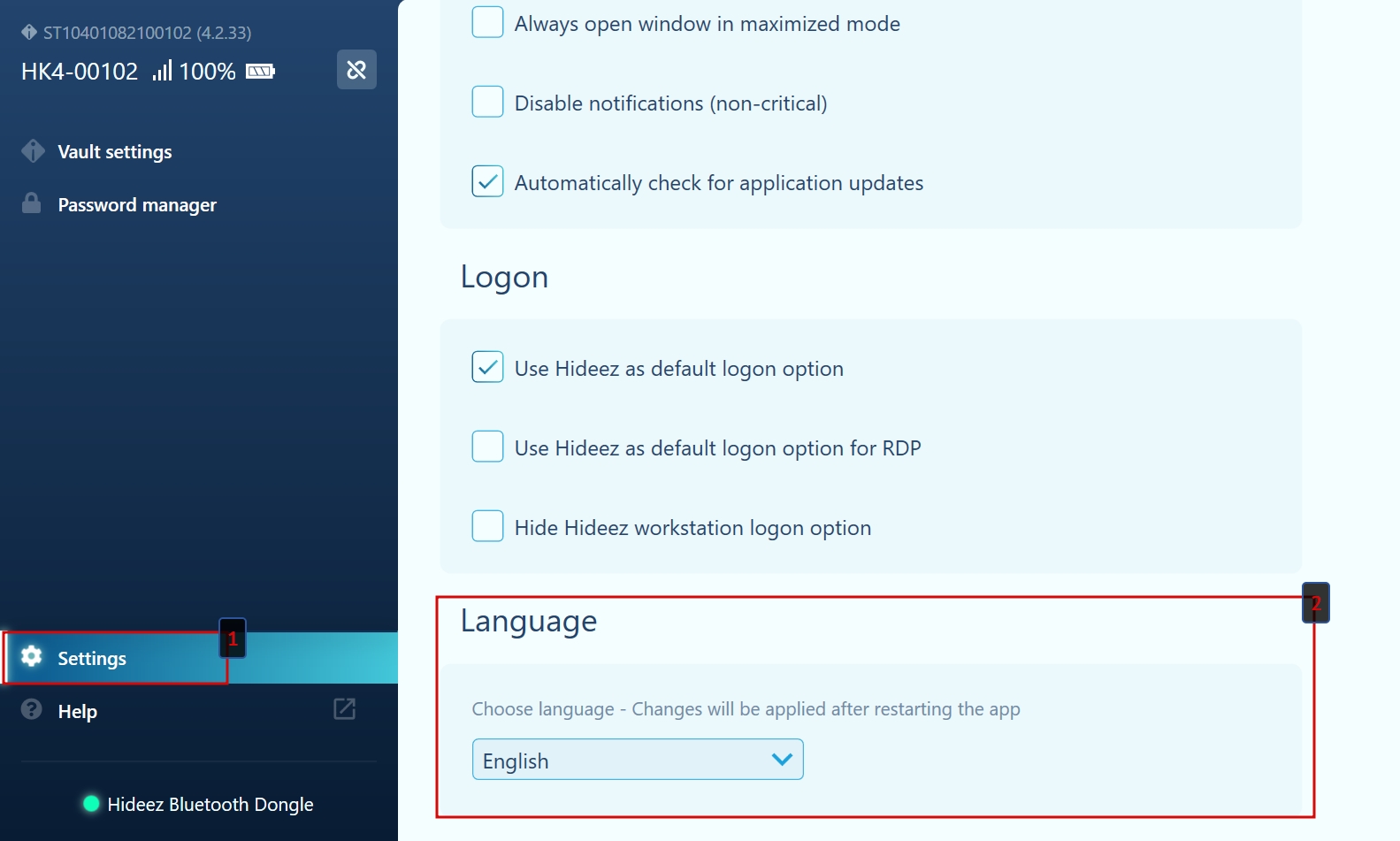Click the battery level icon

260,71
